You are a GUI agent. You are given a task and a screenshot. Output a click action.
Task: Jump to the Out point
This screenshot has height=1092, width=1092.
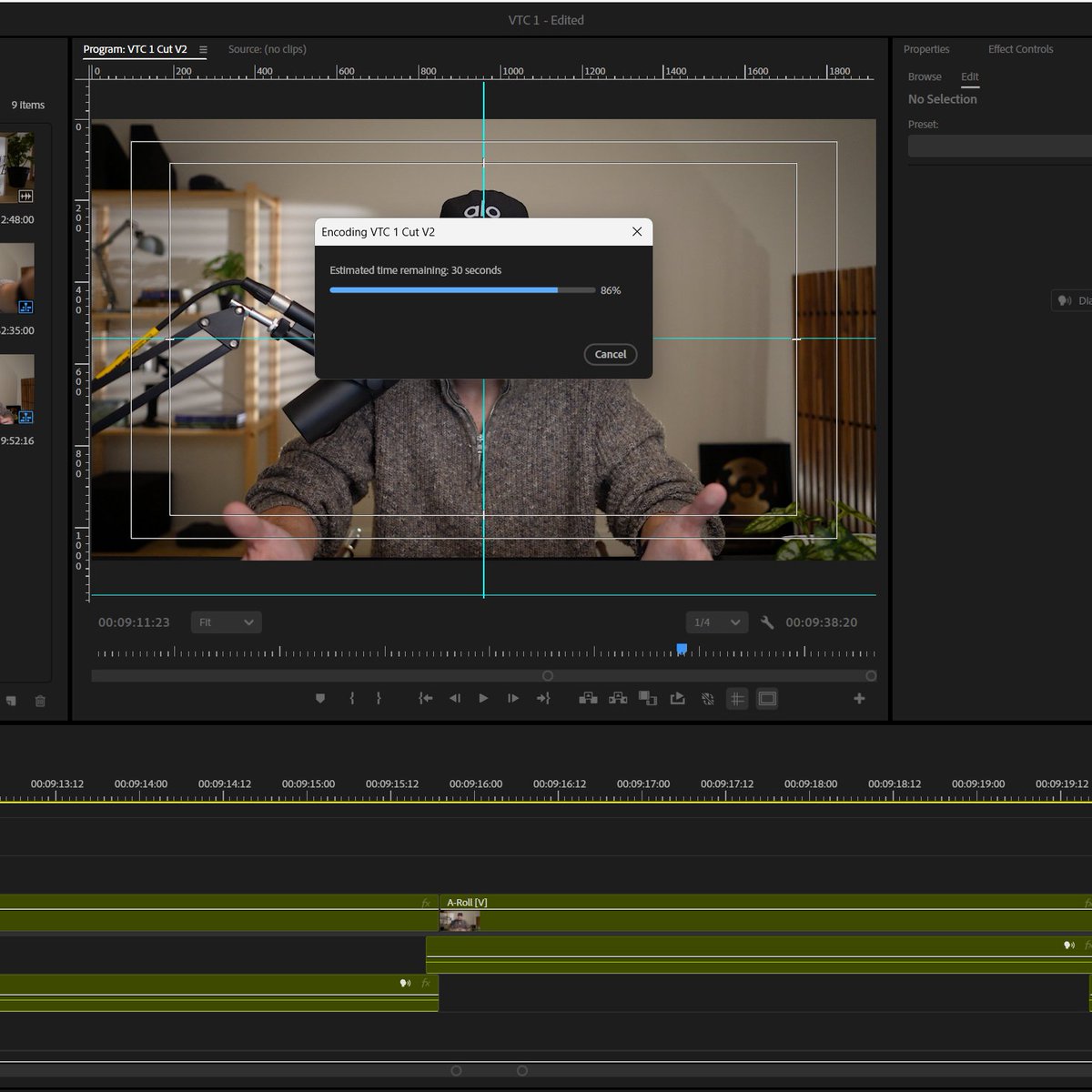point(543,699)
